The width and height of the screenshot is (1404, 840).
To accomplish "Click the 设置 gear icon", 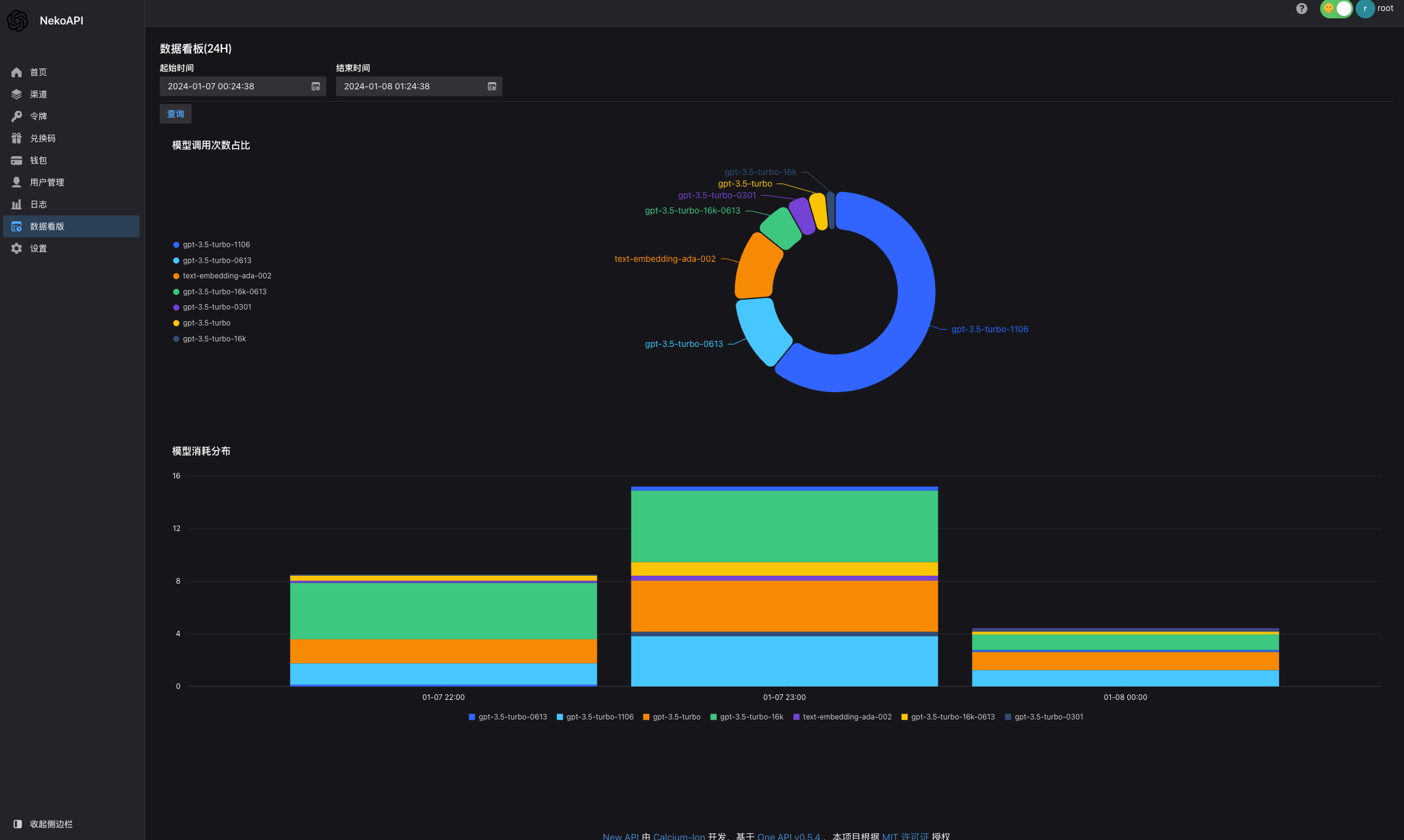I will point(17,248).
